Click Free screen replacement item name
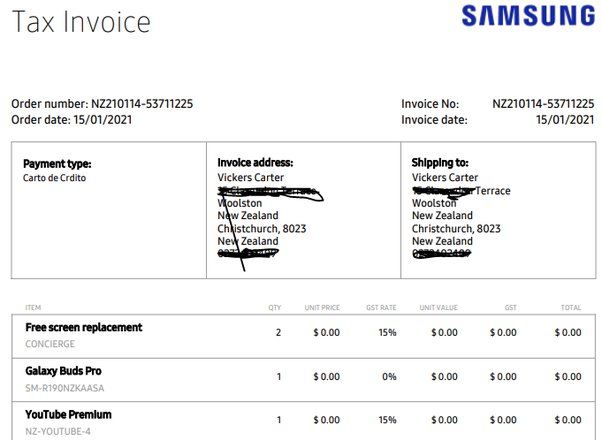Image resolution: width=602 pixels, height=440 pixels. pos(84,328)
